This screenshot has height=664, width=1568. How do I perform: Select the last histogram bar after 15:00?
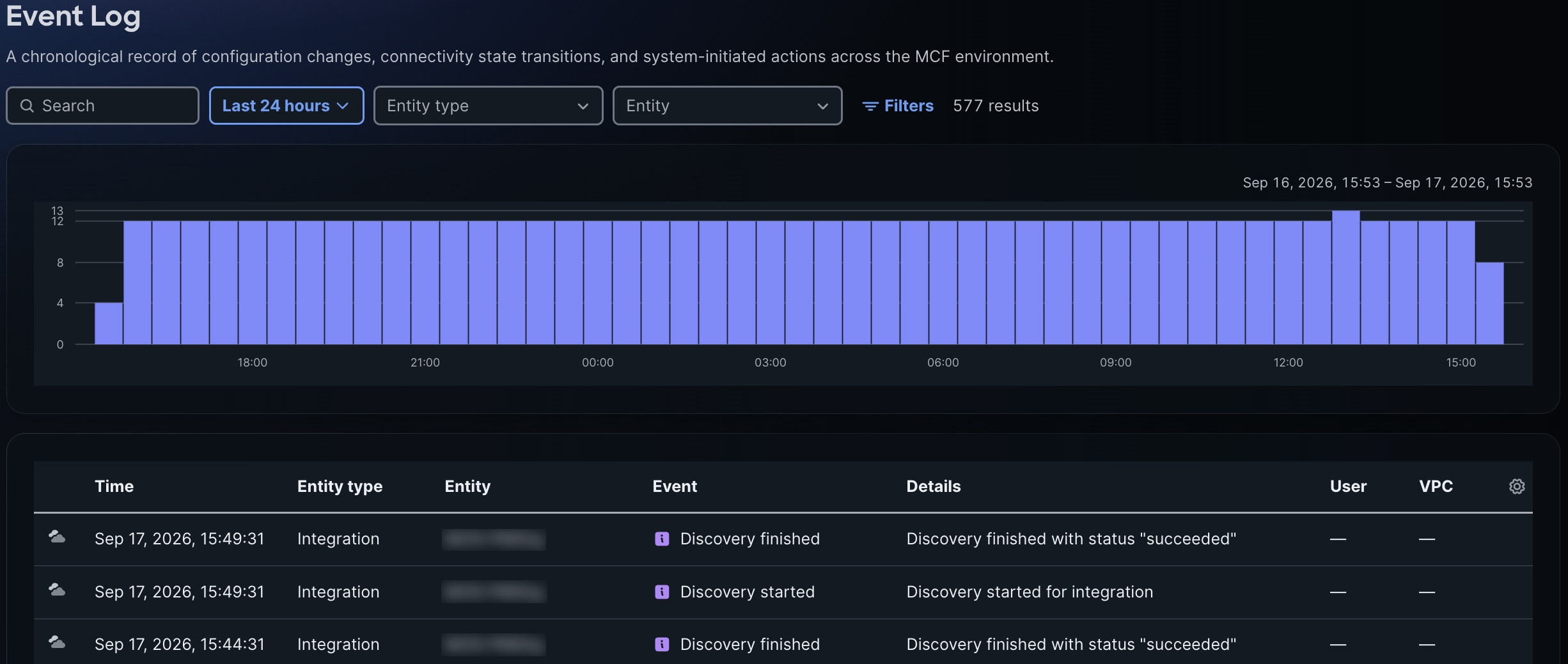pos(1489,303)
